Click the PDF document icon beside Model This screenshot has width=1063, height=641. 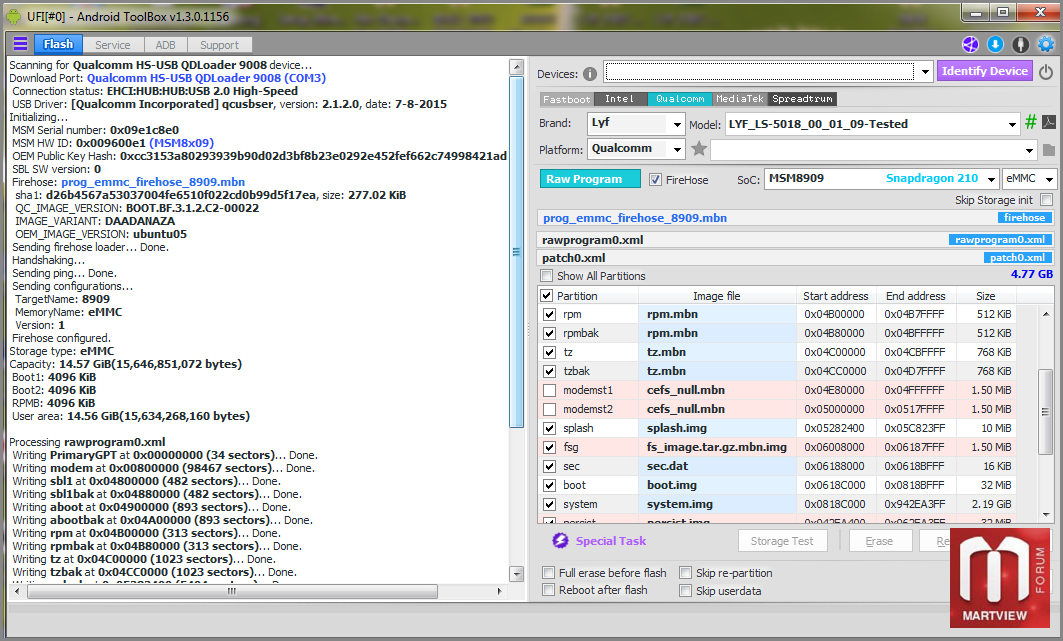click(1049, 122)
